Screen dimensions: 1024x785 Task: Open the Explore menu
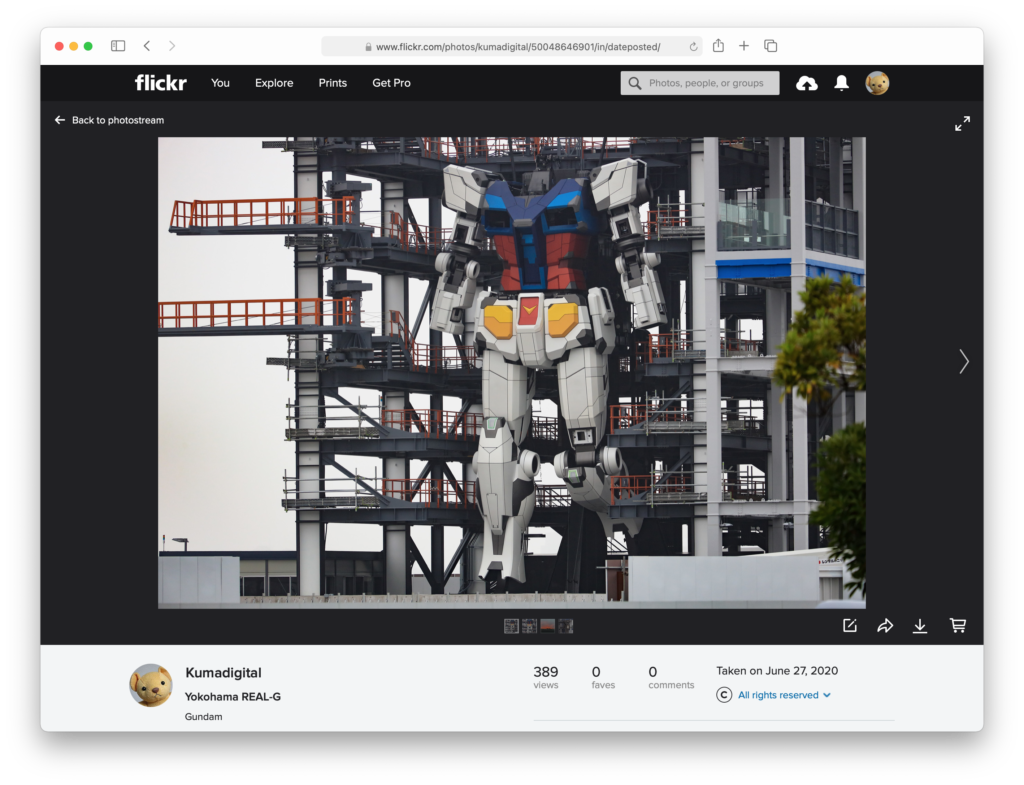274,83
